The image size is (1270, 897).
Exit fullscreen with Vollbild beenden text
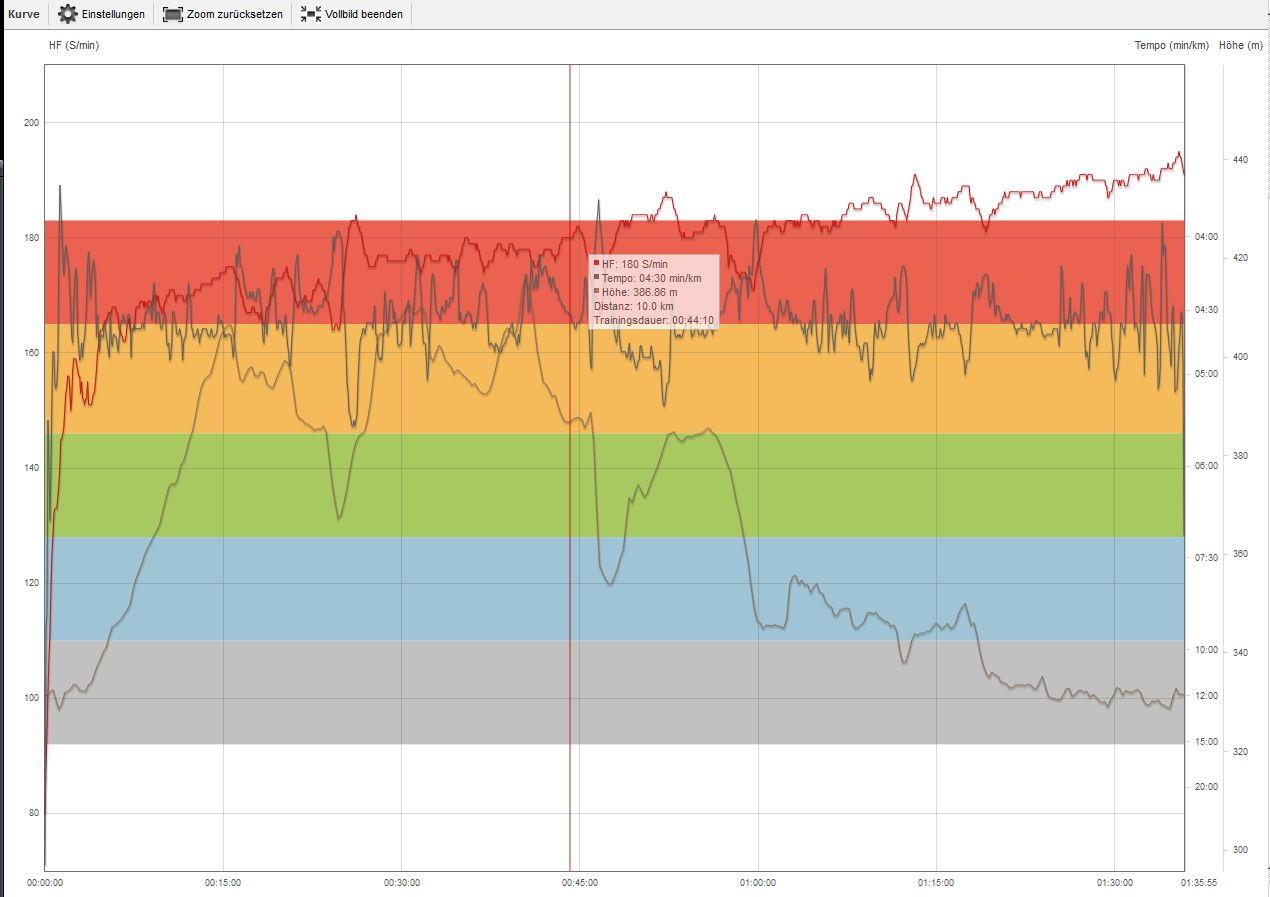coord(364,14)
